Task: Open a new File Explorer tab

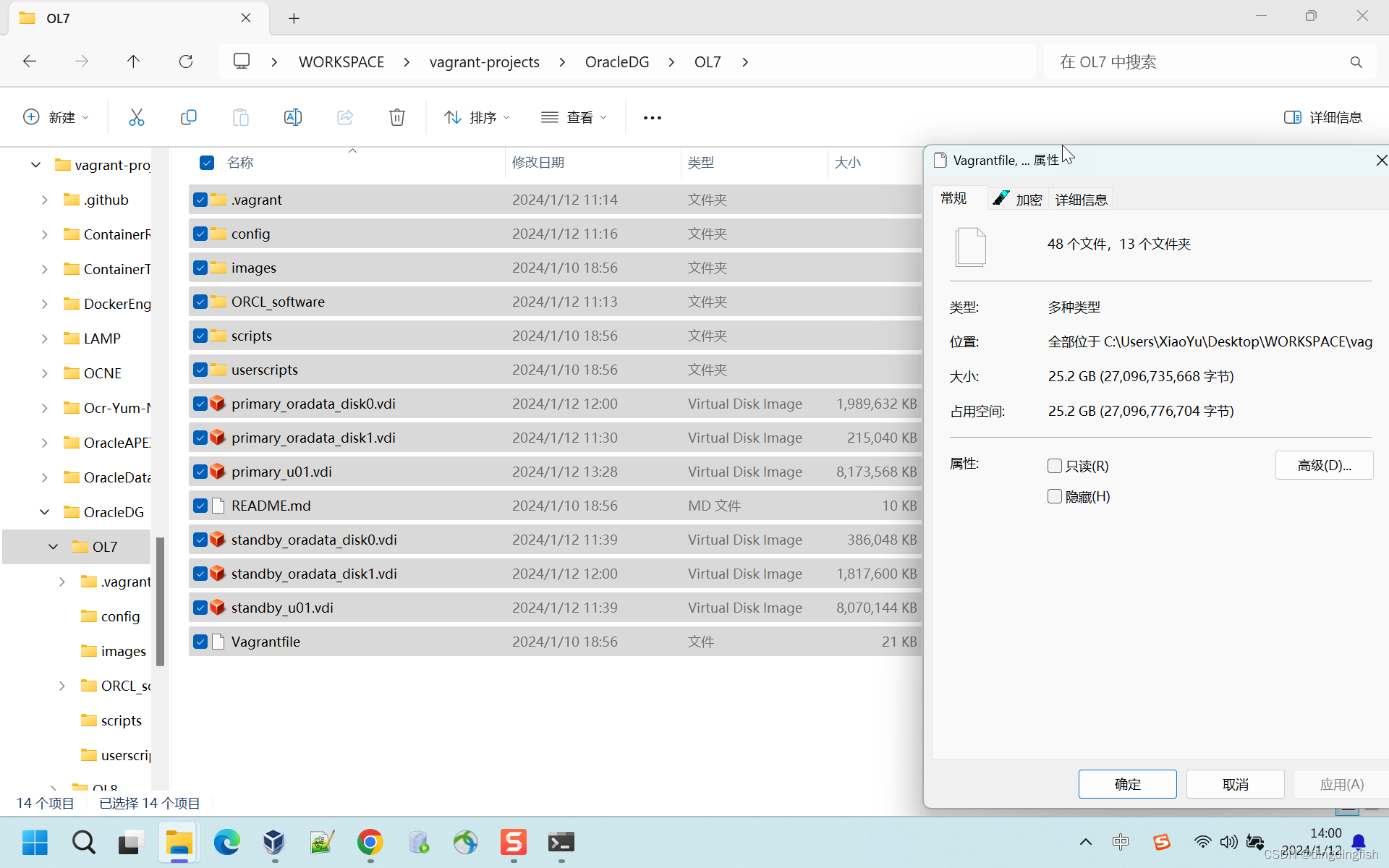Action: point(294,18)
